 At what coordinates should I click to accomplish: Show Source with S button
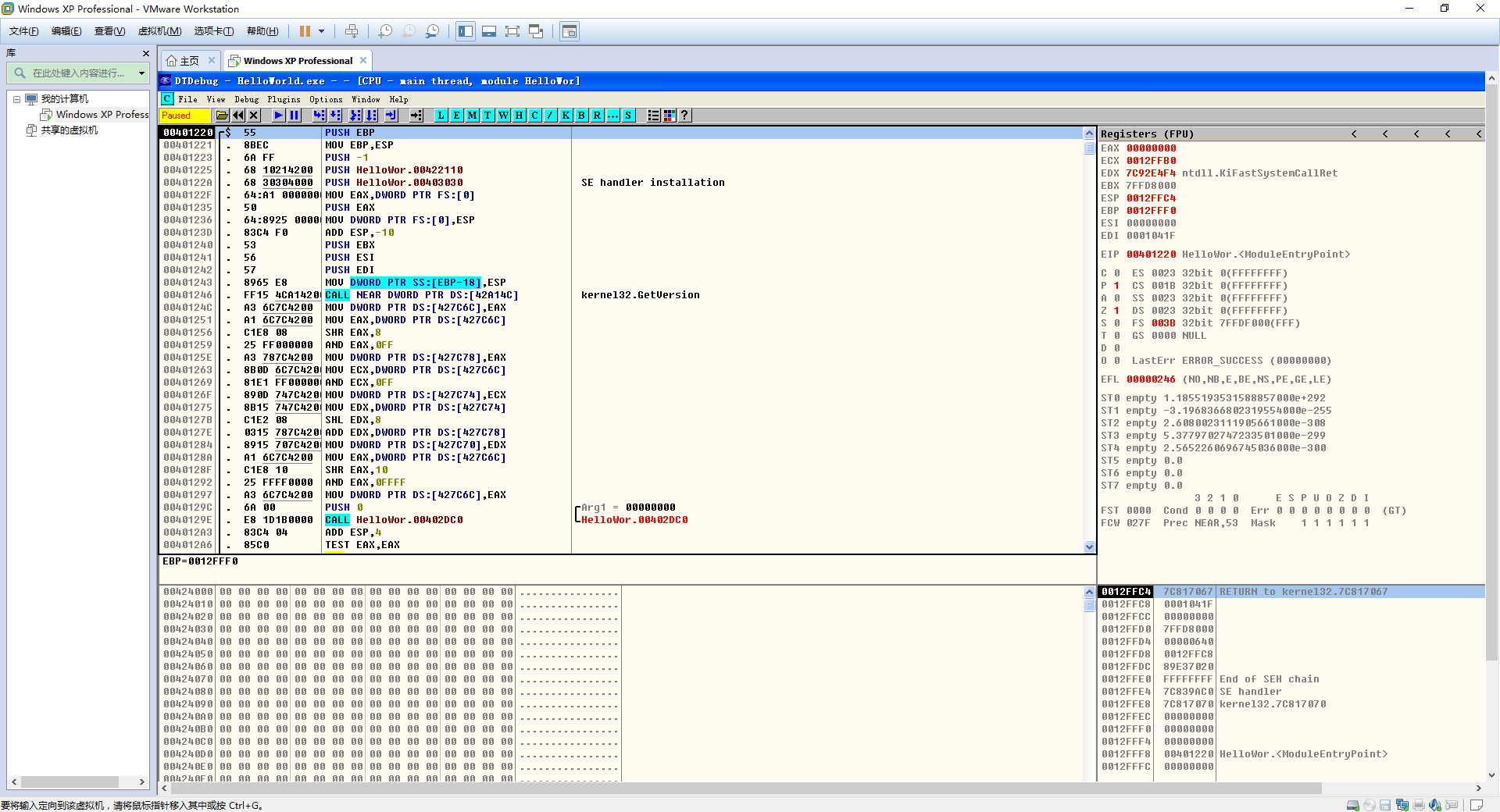[628, 116]
